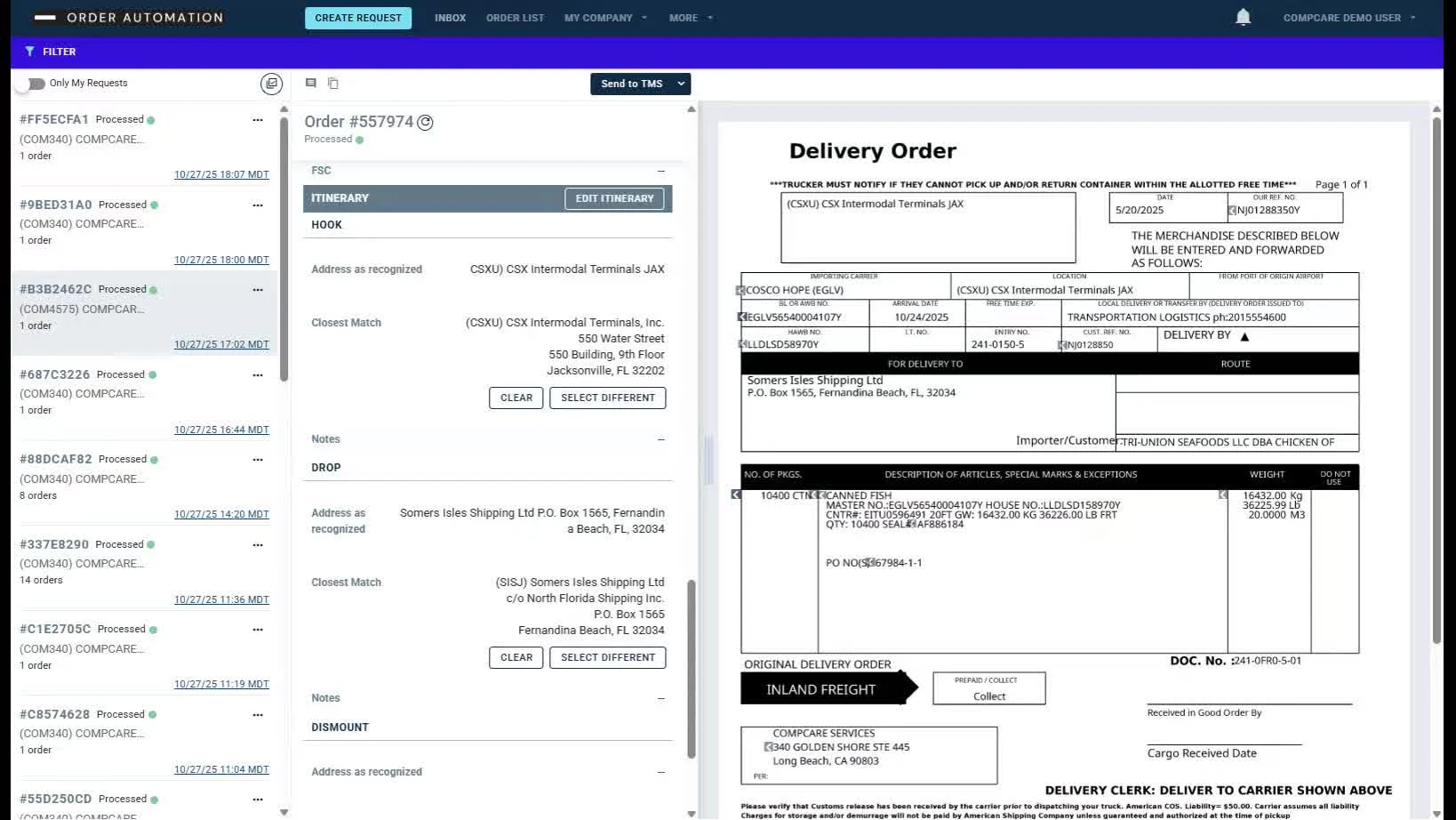Expand the More menu
This screenshot has height=820, width=1456.
(691, 18)
